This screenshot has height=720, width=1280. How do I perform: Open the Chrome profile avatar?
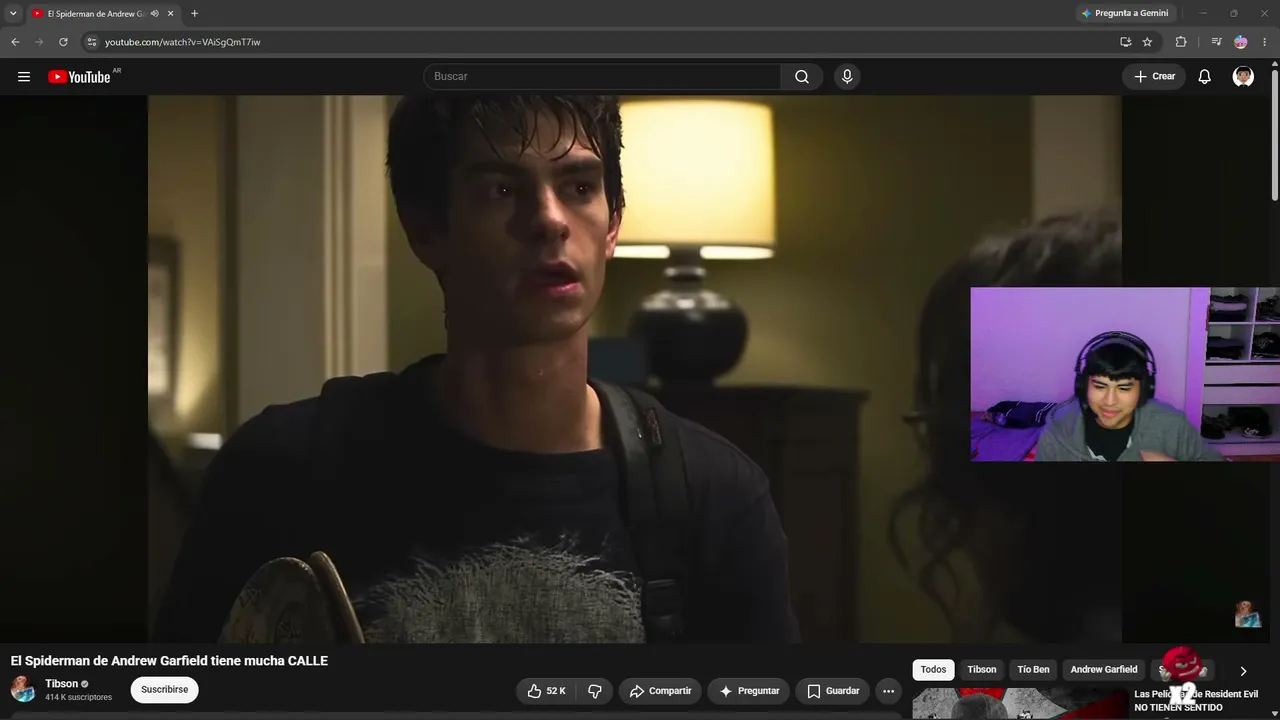click(x=1241, y=42)
